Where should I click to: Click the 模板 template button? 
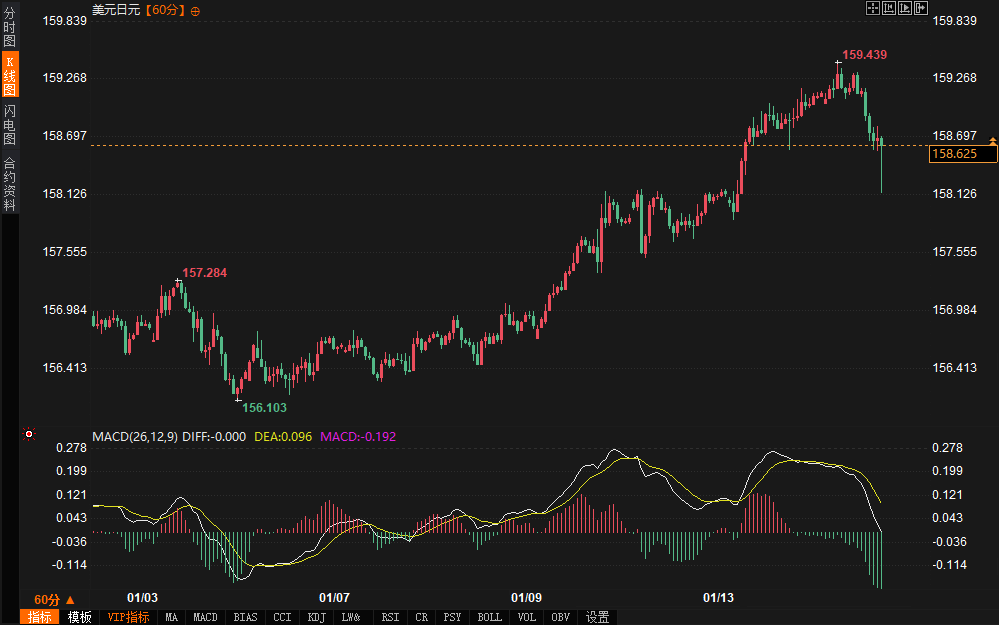79,617
